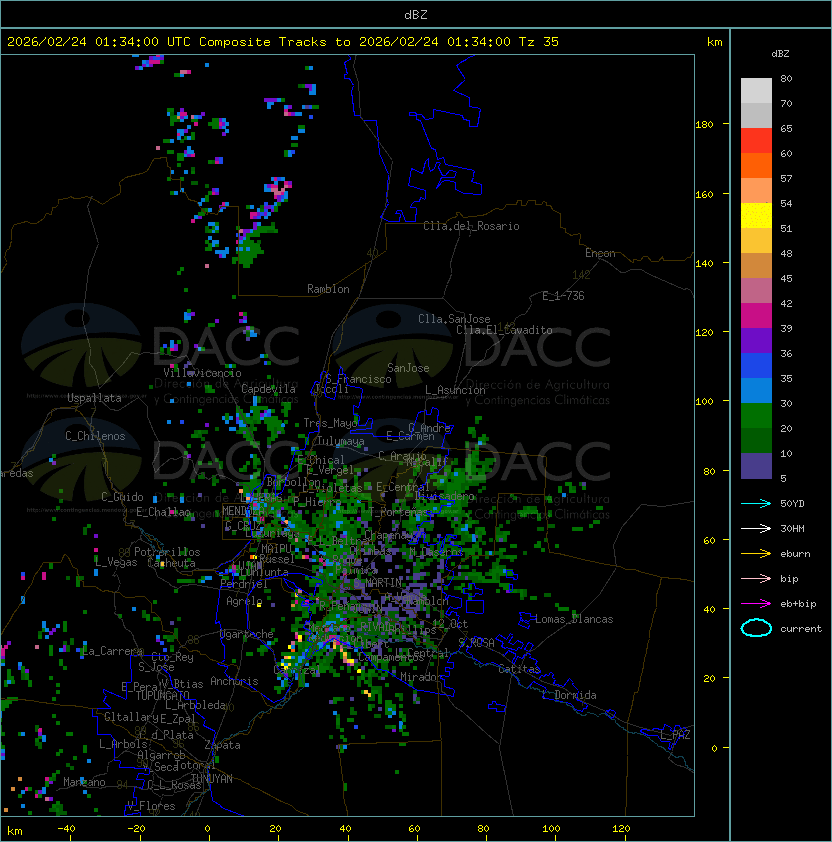Viewport: 832px width, 842px height.
Task: Click the 'S_Francisco' map label
Action: tap(358, 379)
